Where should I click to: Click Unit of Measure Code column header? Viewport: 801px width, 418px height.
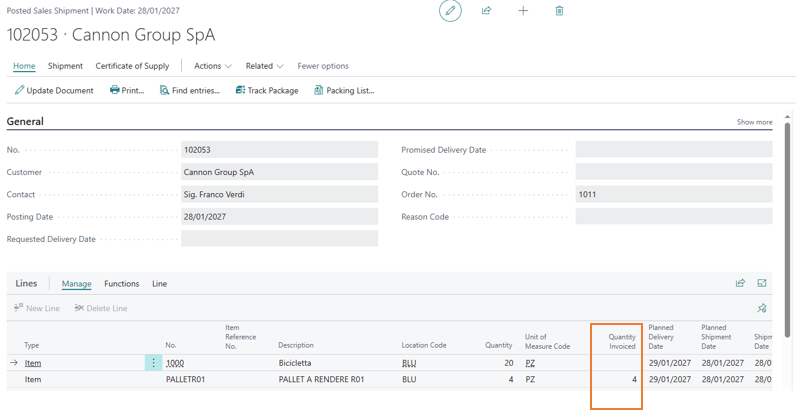pos(547,341)
